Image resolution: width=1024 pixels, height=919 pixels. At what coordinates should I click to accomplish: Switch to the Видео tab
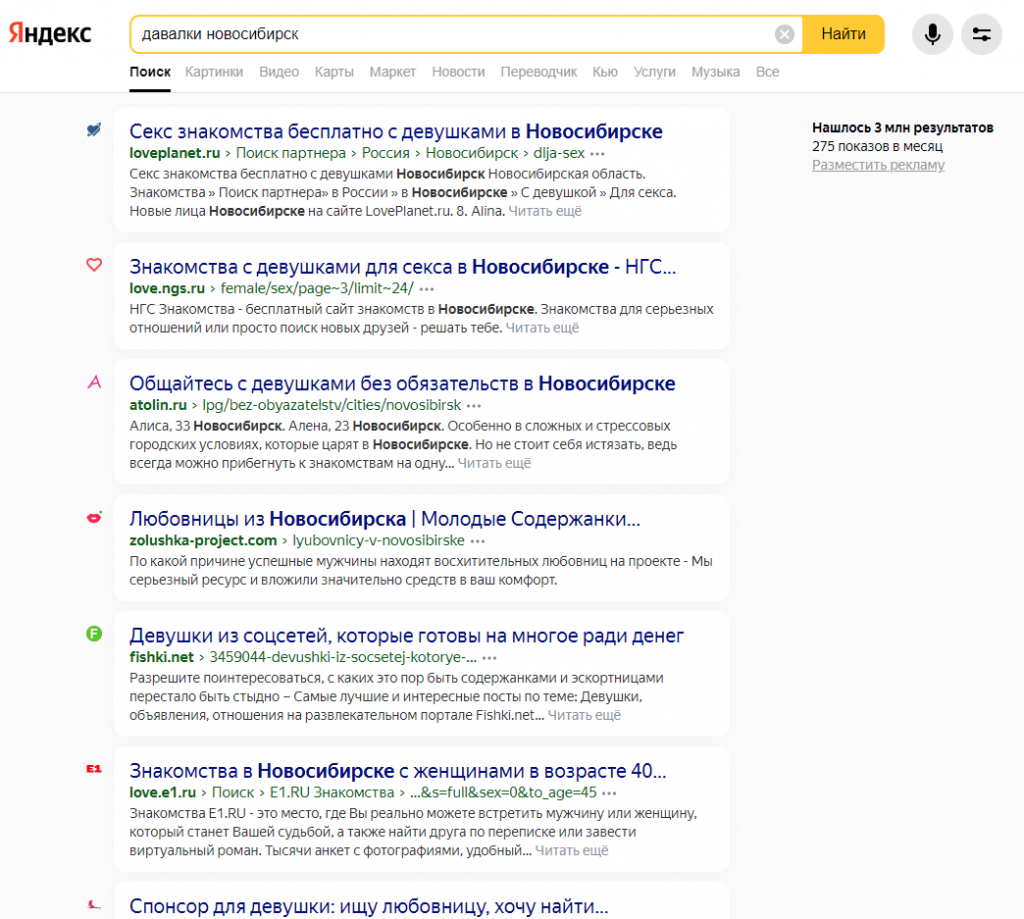(x=279, y=72)
